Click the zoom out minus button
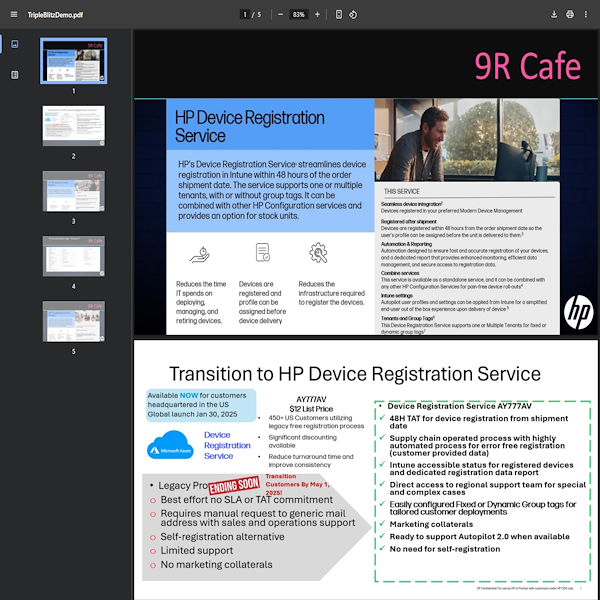This screenshot has height=600, width=600. pyautogui.click(x=280, y=15)
